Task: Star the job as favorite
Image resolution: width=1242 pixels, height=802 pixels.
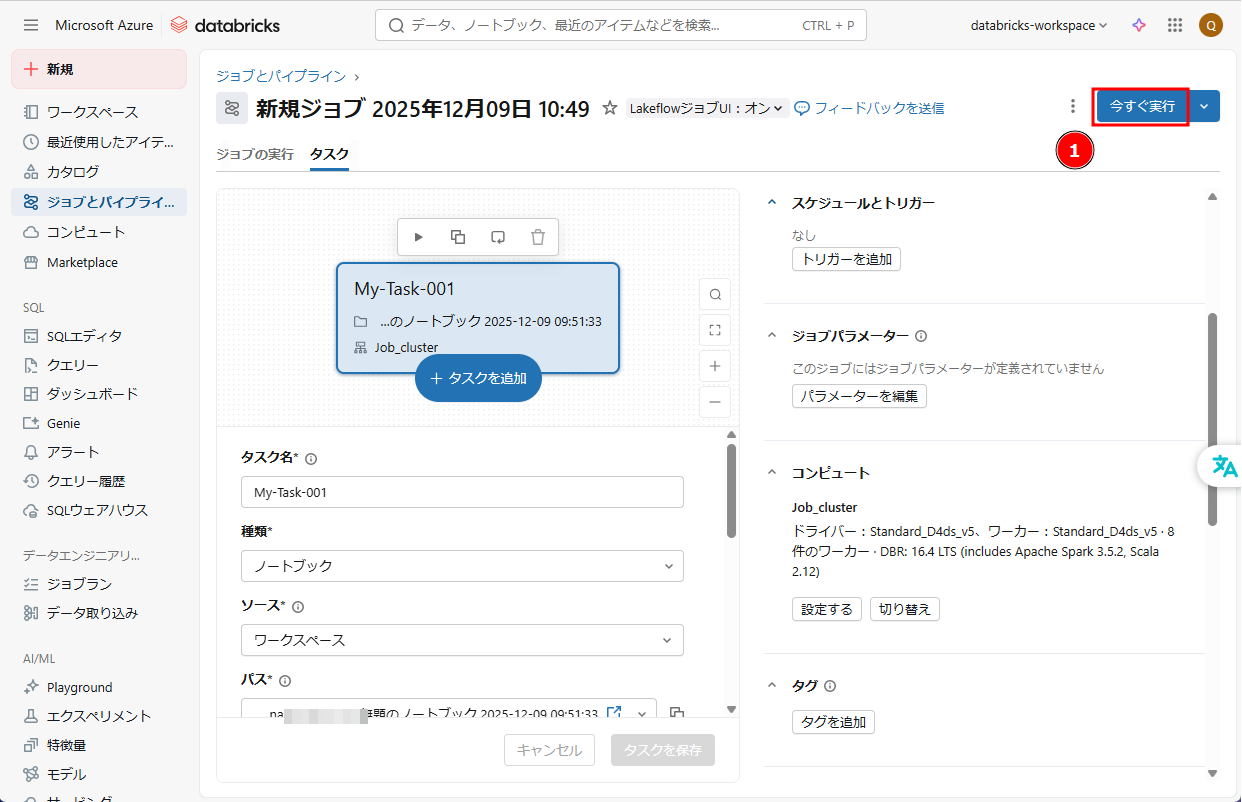Action: click(609, 108)
